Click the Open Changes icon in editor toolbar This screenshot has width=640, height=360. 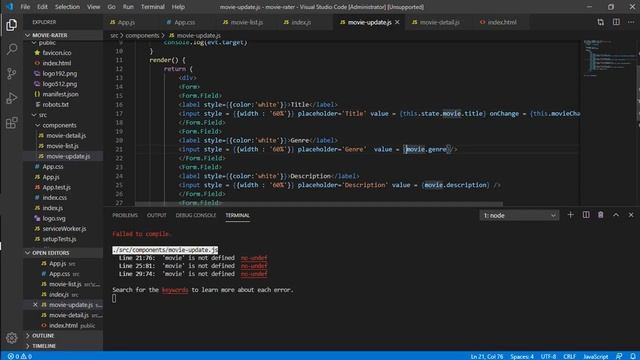point(600,22)
